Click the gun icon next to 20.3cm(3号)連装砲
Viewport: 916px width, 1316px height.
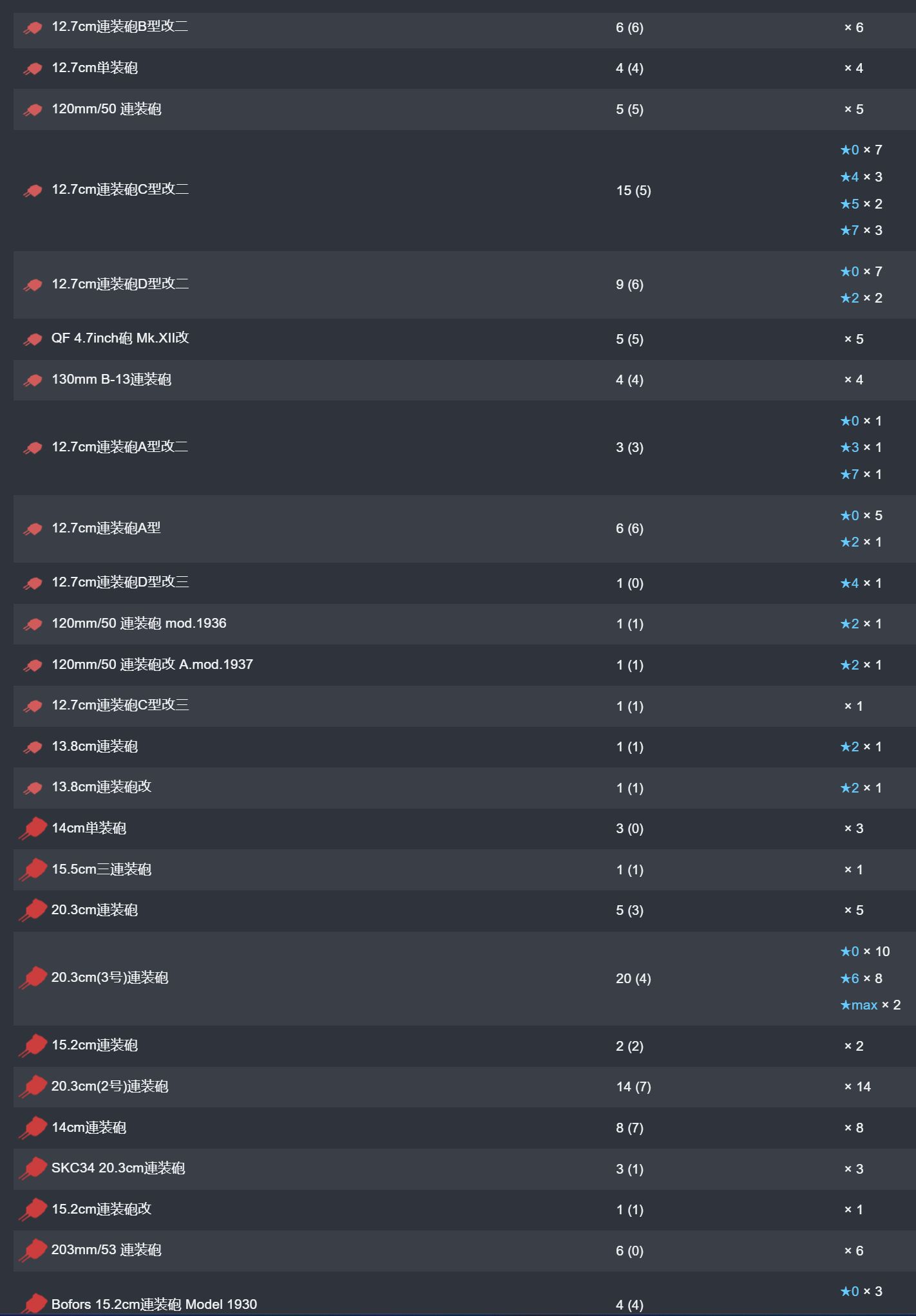(x=33, y=978)
